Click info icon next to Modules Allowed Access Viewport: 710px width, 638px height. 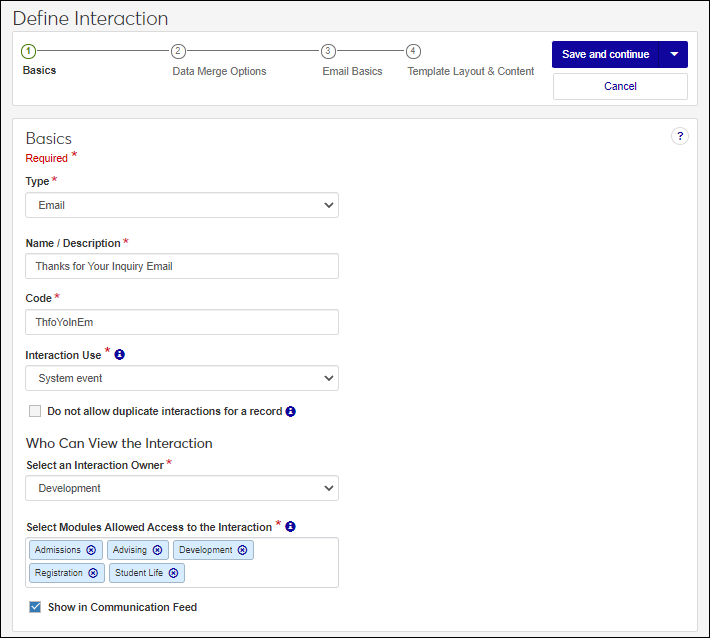click(290, 527)
